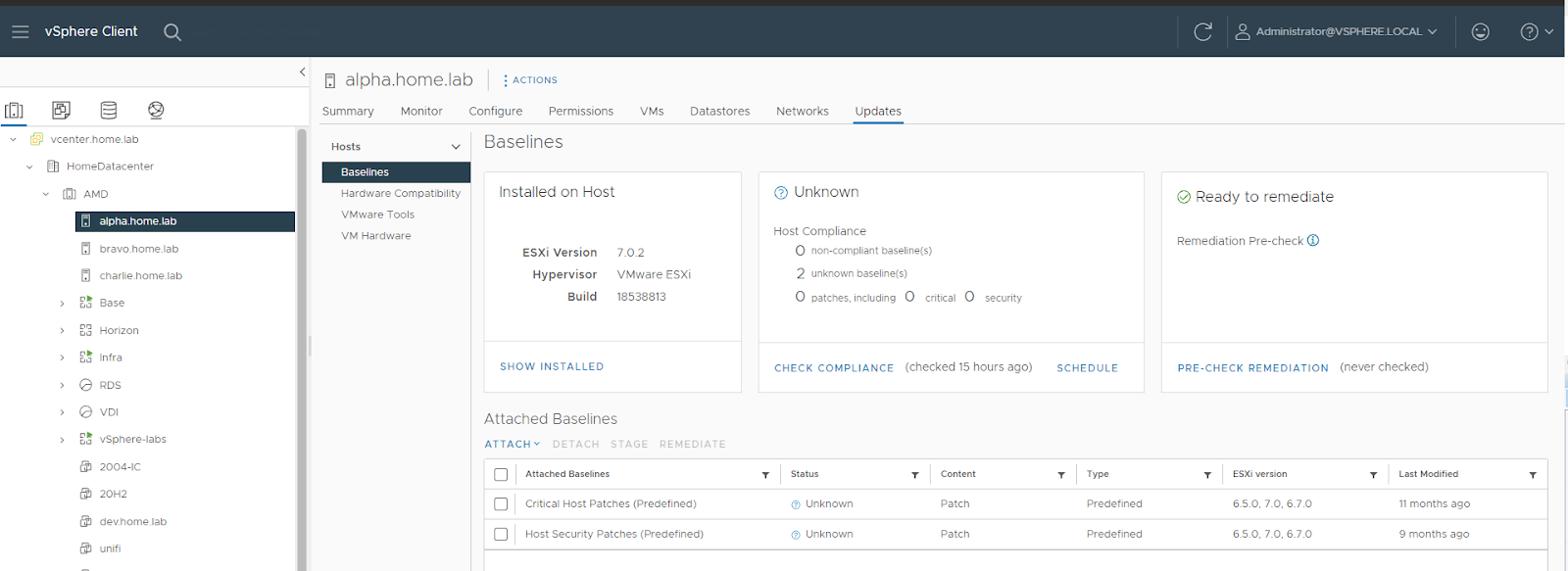This screenshot has width=1568, height=571.
Task: Open the Monitor tab
Action: pyautogui.click(x=421, y=111)
